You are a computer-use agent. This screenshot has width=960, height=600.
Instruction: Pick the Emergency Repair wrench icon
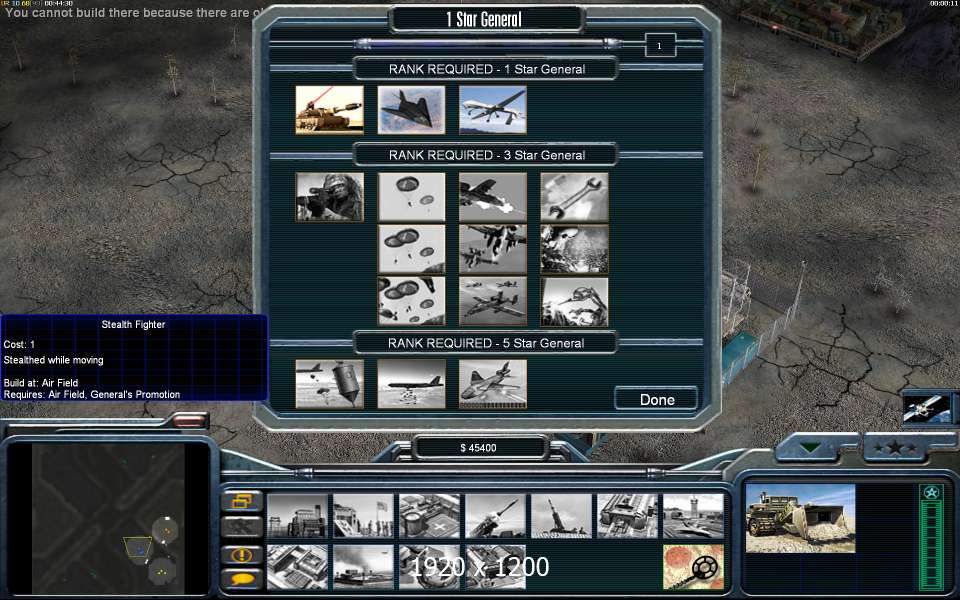(x=574, y=197)
